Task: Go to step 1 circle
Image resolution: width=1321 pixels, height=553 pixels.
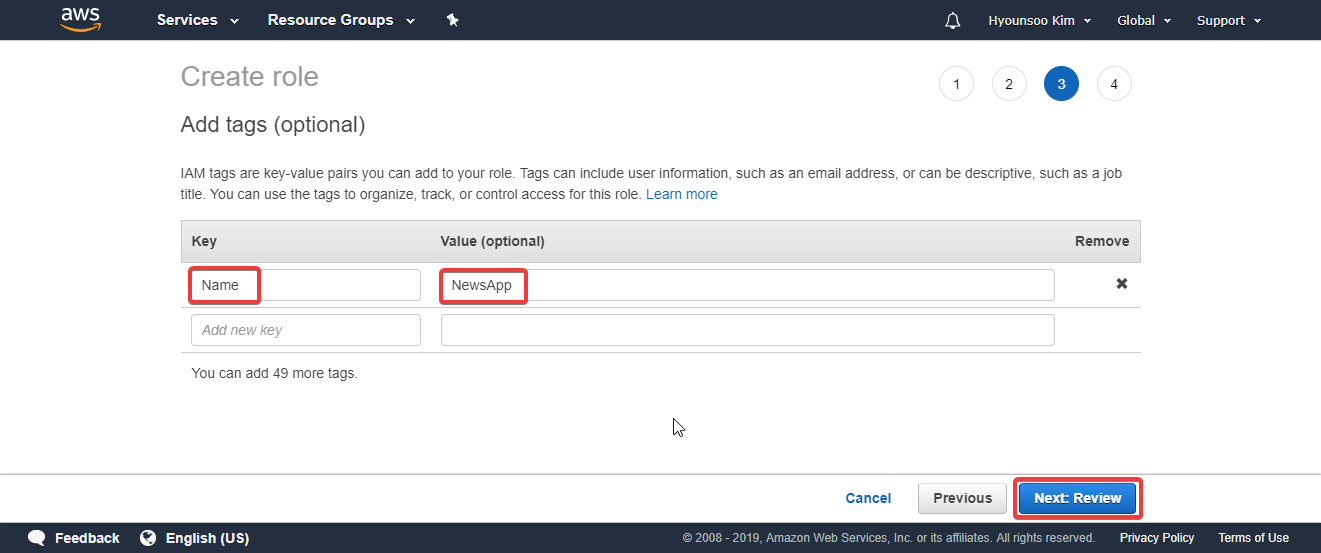Action: 956,84
